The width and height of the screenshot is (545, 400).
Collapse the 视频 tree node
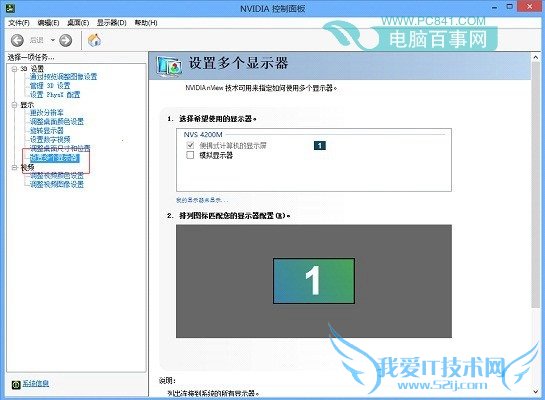point(14,168)
